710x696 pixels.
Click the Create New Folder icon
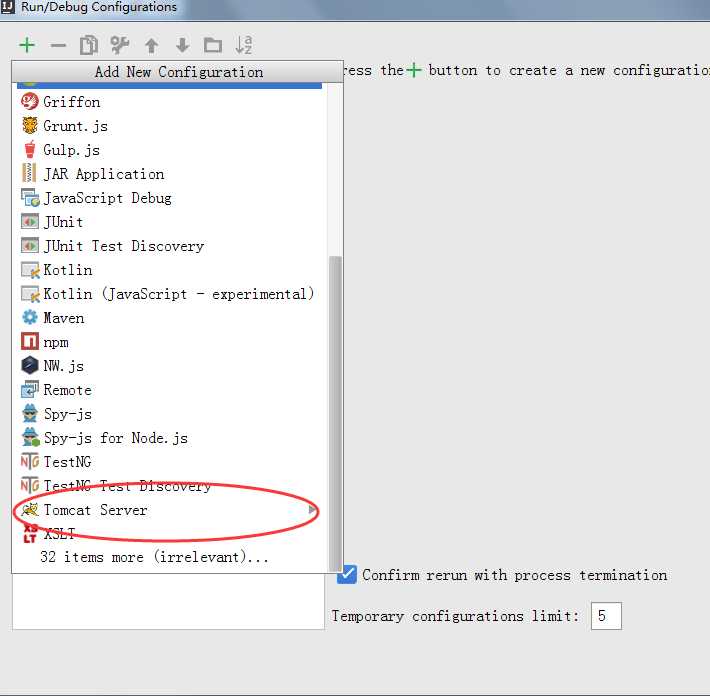click(x=213, y=45)
